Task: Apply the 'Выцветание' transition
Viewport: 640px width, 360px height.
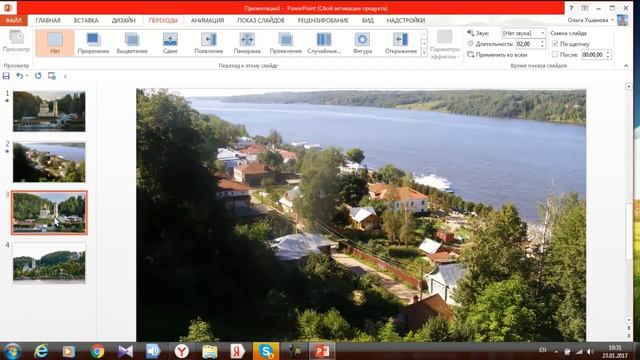Action: point(132,43)
